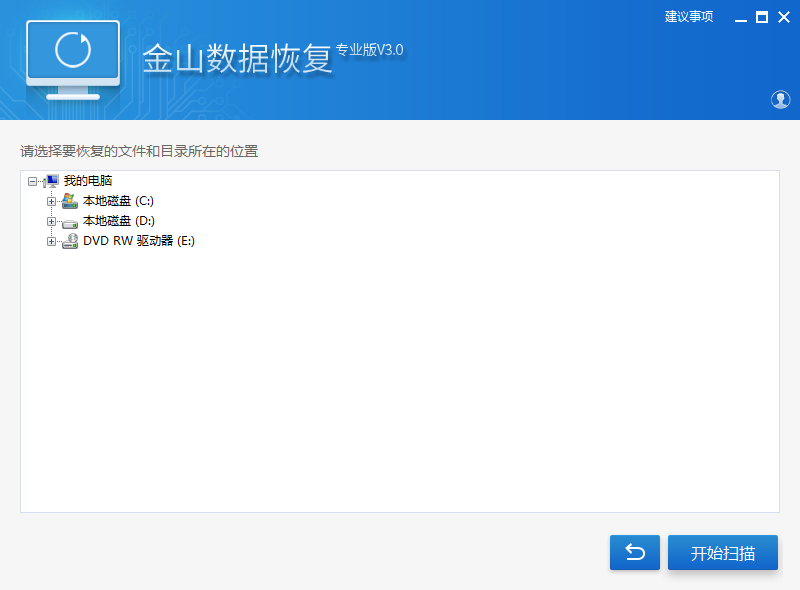The width and height of the screenshot is (800, 590).
Task: Close the data recovery window
Action: [784, 17]
